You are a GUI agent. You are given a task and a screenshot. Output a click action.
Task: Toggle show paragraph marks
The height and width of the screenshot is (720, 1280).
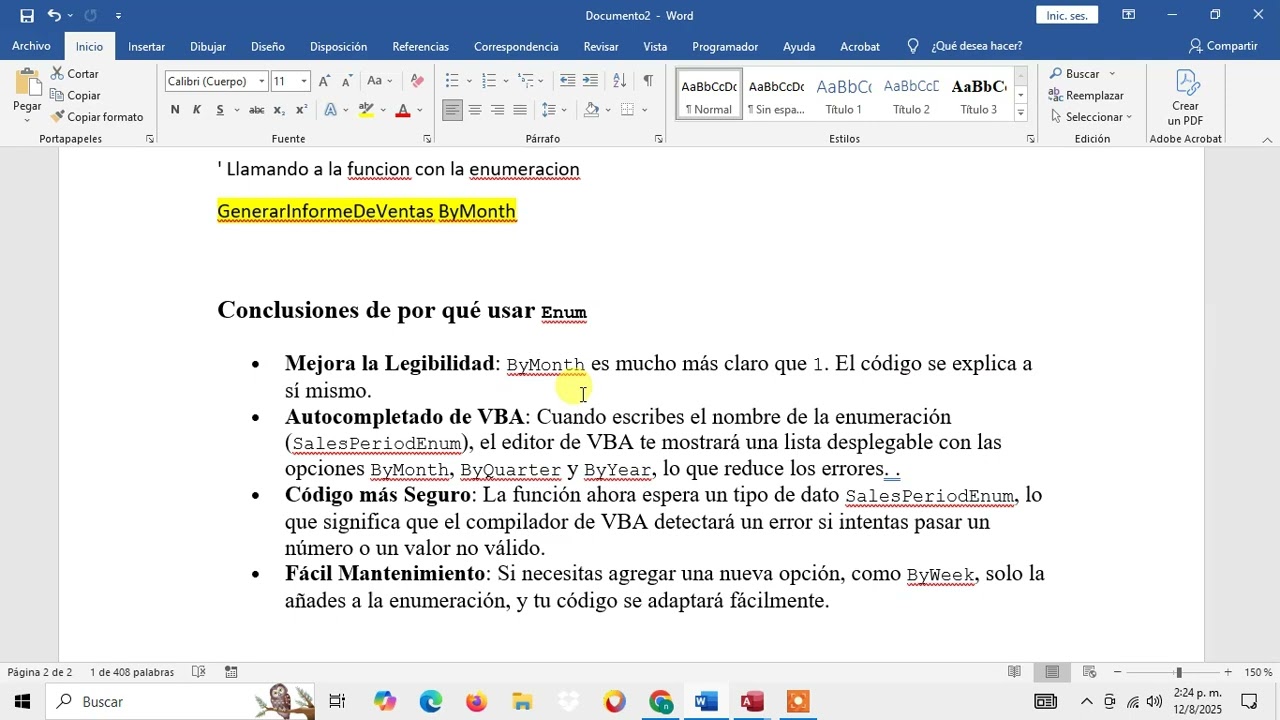click(648, 81)
